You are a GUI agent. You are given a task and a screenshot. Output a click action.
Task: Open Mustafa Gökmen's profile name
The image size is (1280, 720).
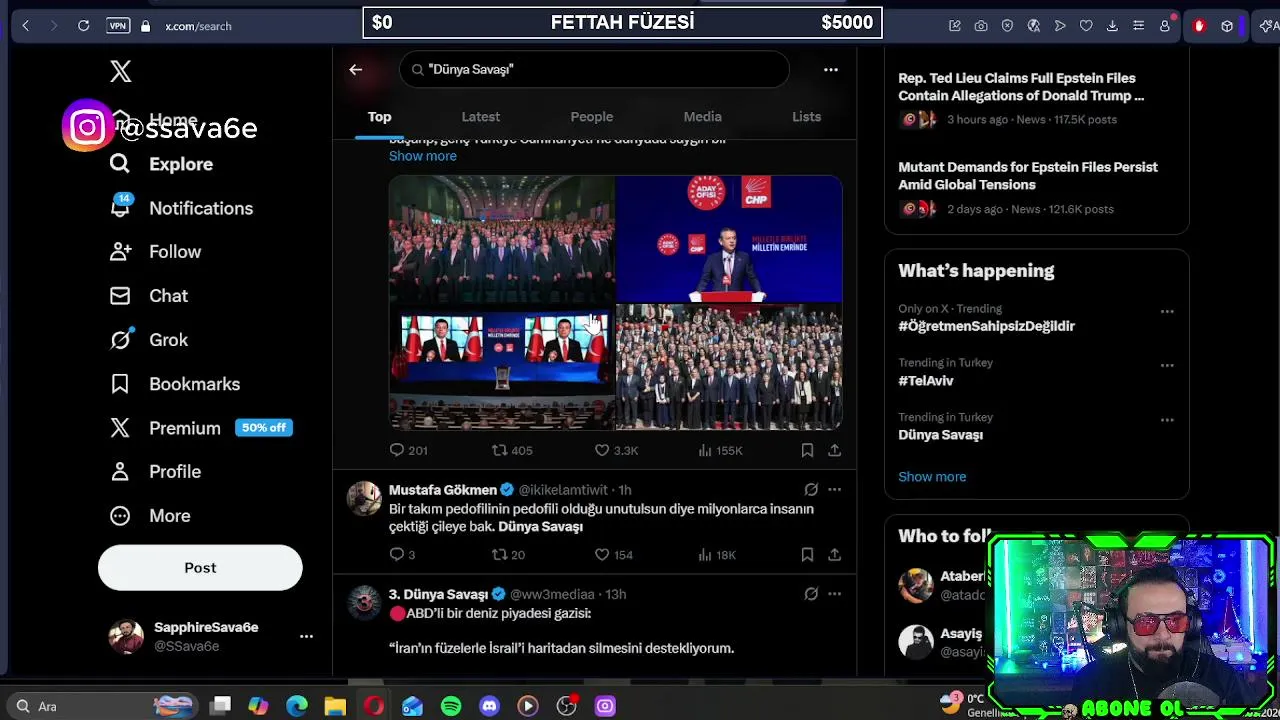point(442,490)
